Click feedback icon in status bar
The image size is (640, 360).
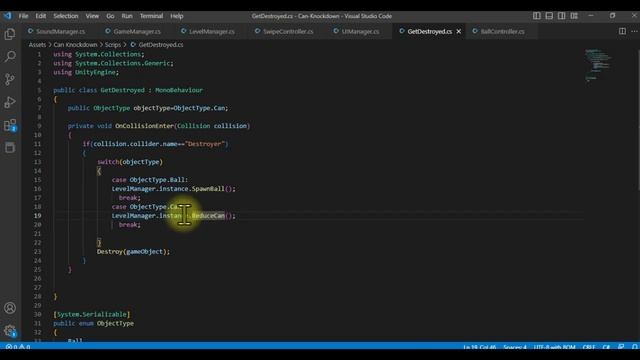coord(621,347)
